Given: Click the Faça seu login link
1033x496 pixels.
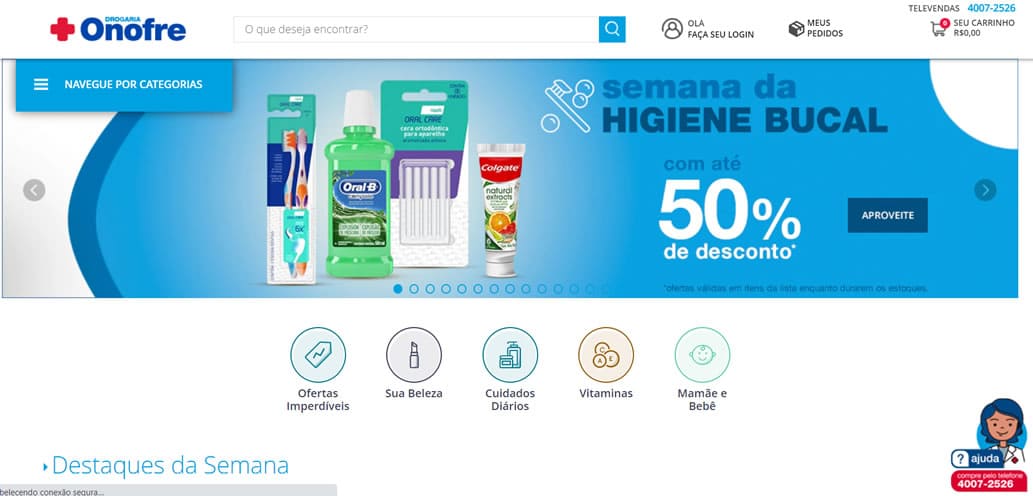Looking at the screenshot, I should 721,34.
